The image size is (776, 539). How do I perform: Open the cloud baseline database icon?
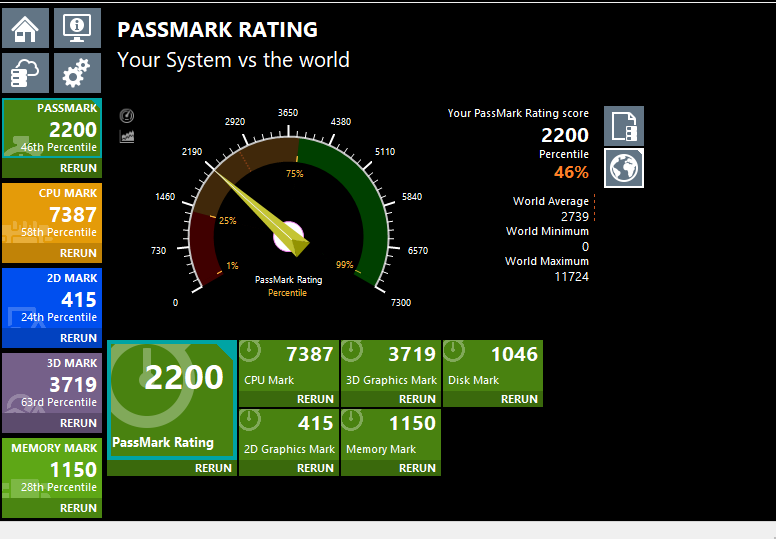(25, 73)
